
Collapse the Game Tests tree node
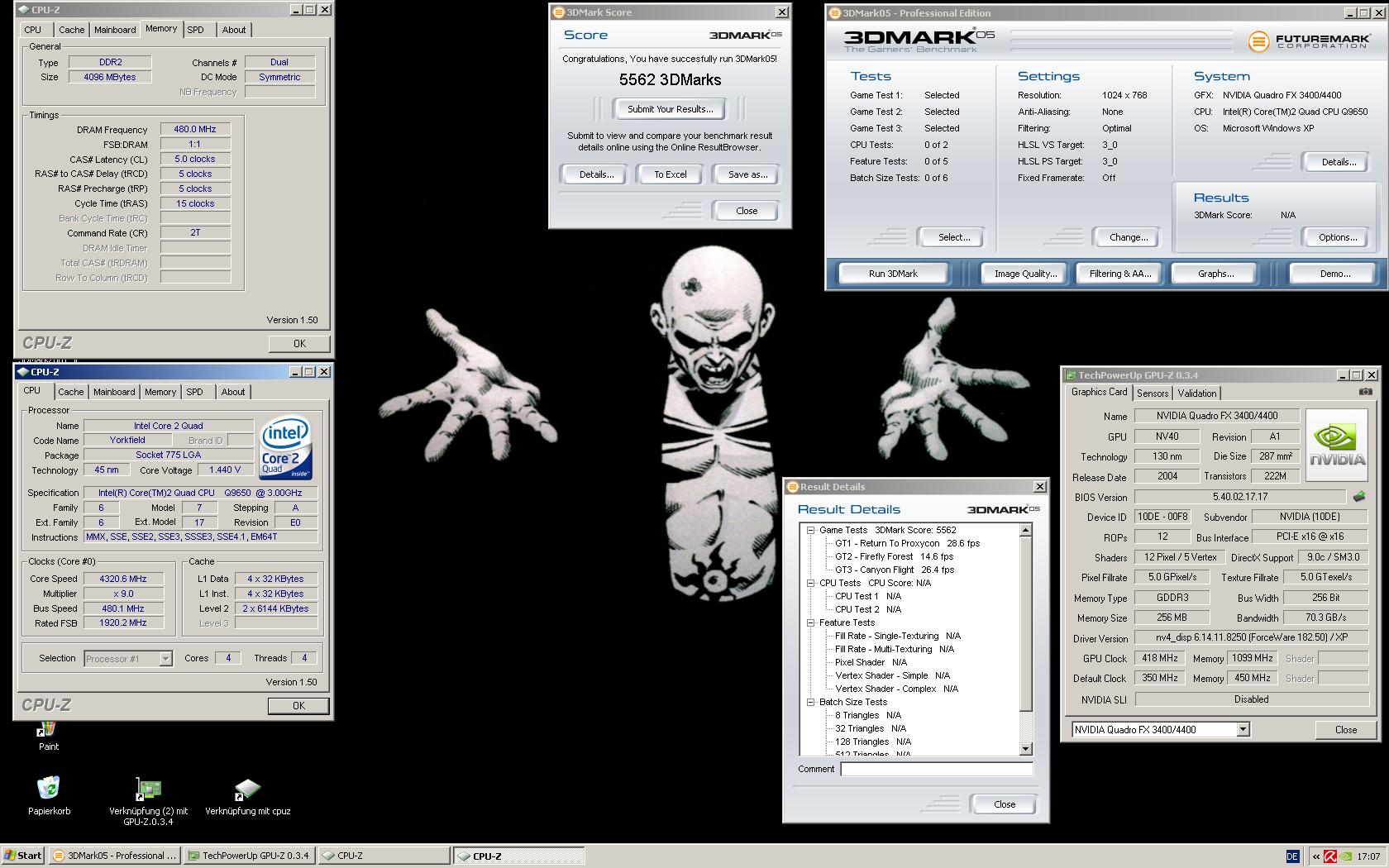pos(811,530)
